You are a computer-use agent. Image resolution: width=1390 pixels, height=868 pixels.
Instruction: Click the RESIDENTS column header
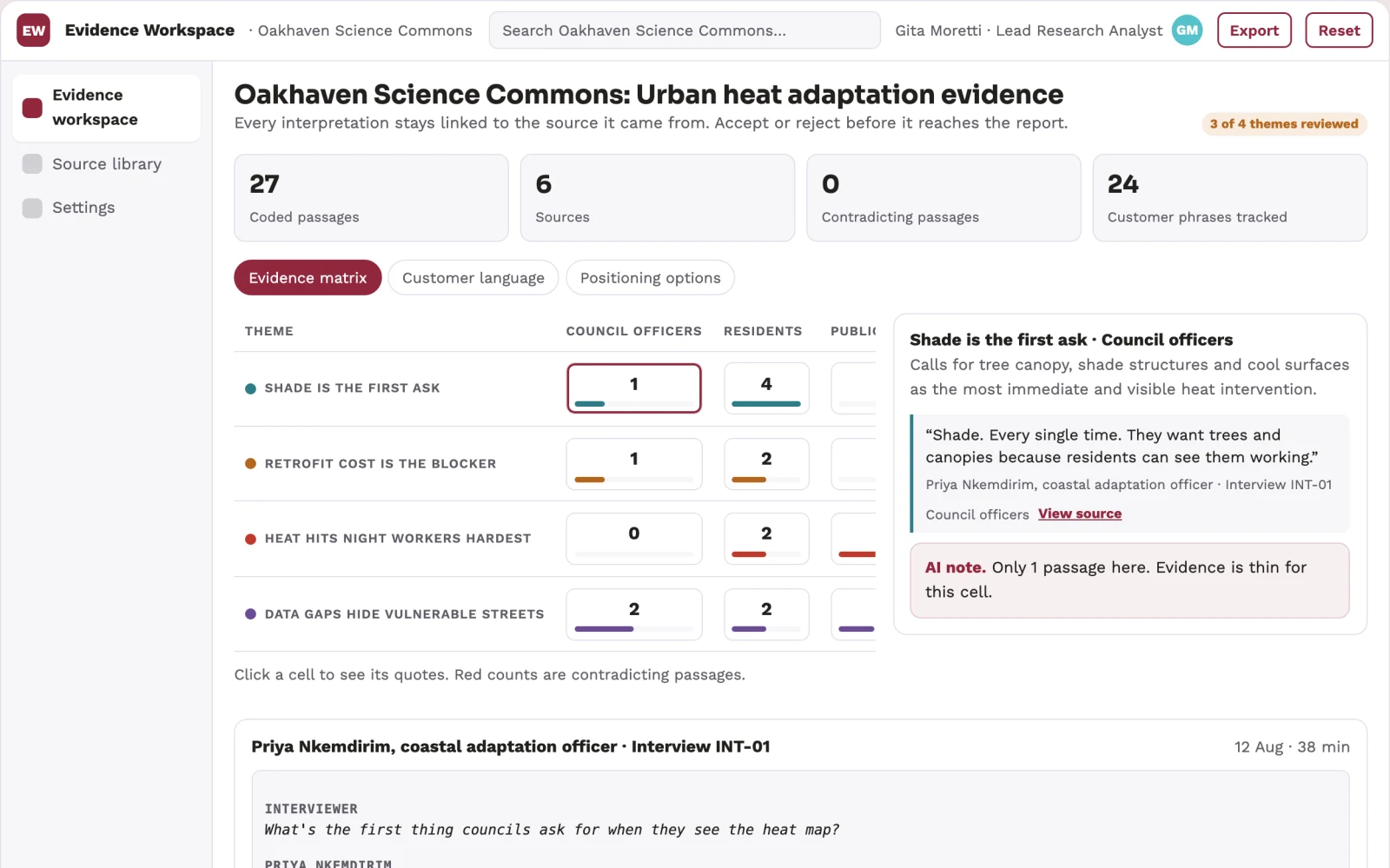click(763, 331)
